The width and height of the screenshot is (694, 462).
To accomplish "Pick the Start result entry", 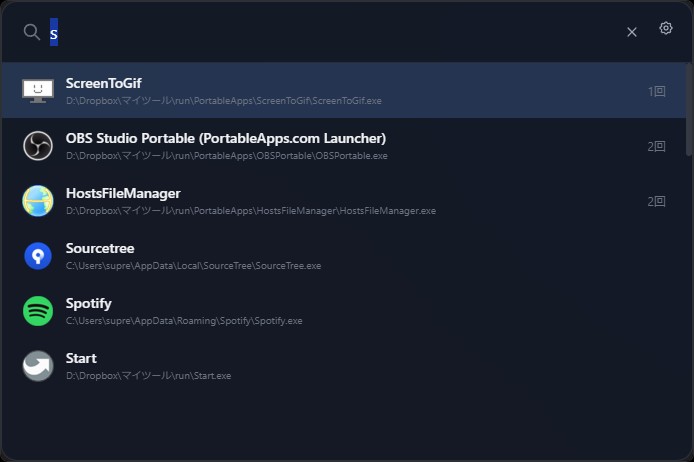I will [x=81, y=358].
